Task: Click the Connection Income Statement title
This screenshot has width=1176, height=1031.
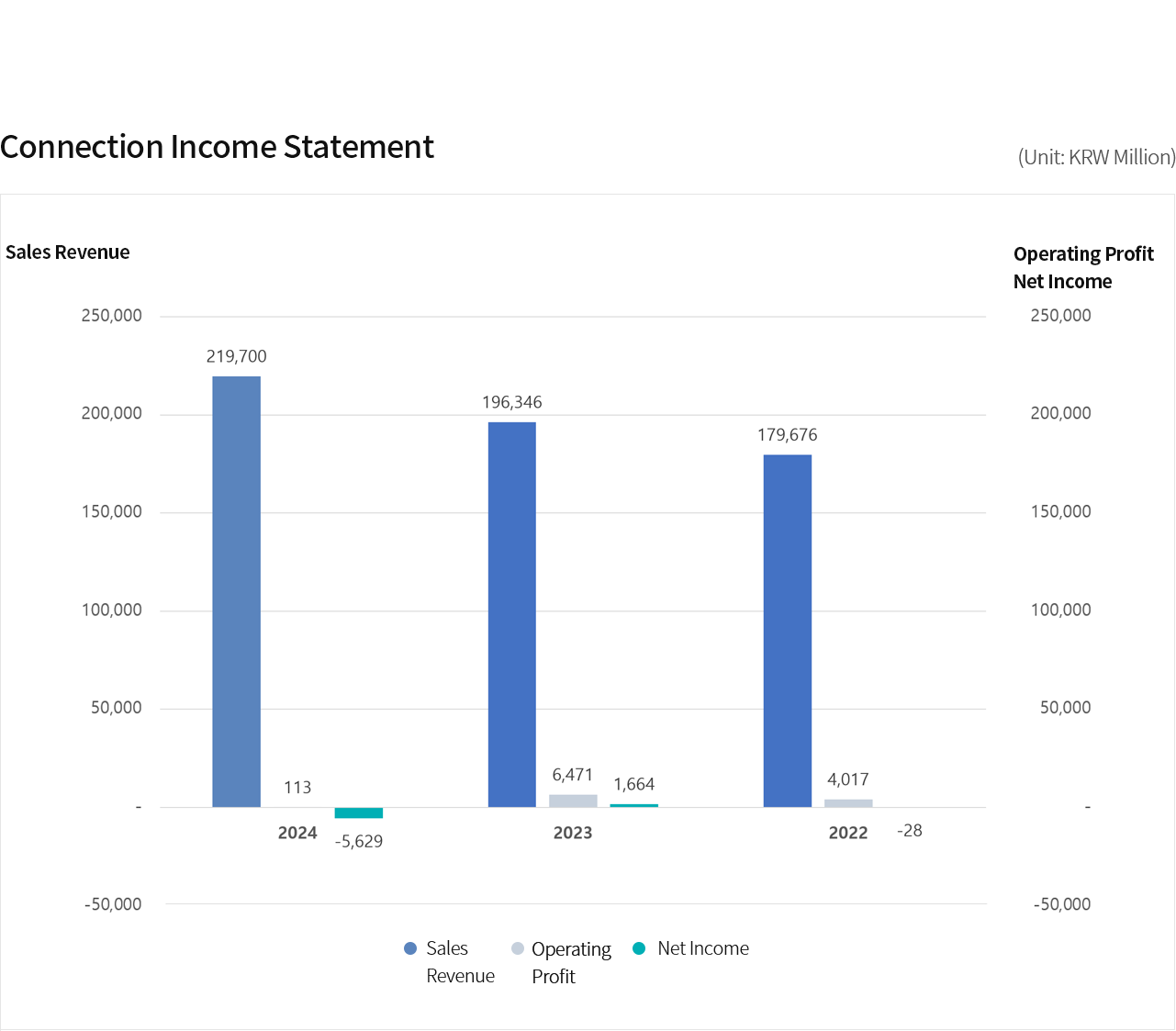Action: pyautogui.click(x=218, y=147)
